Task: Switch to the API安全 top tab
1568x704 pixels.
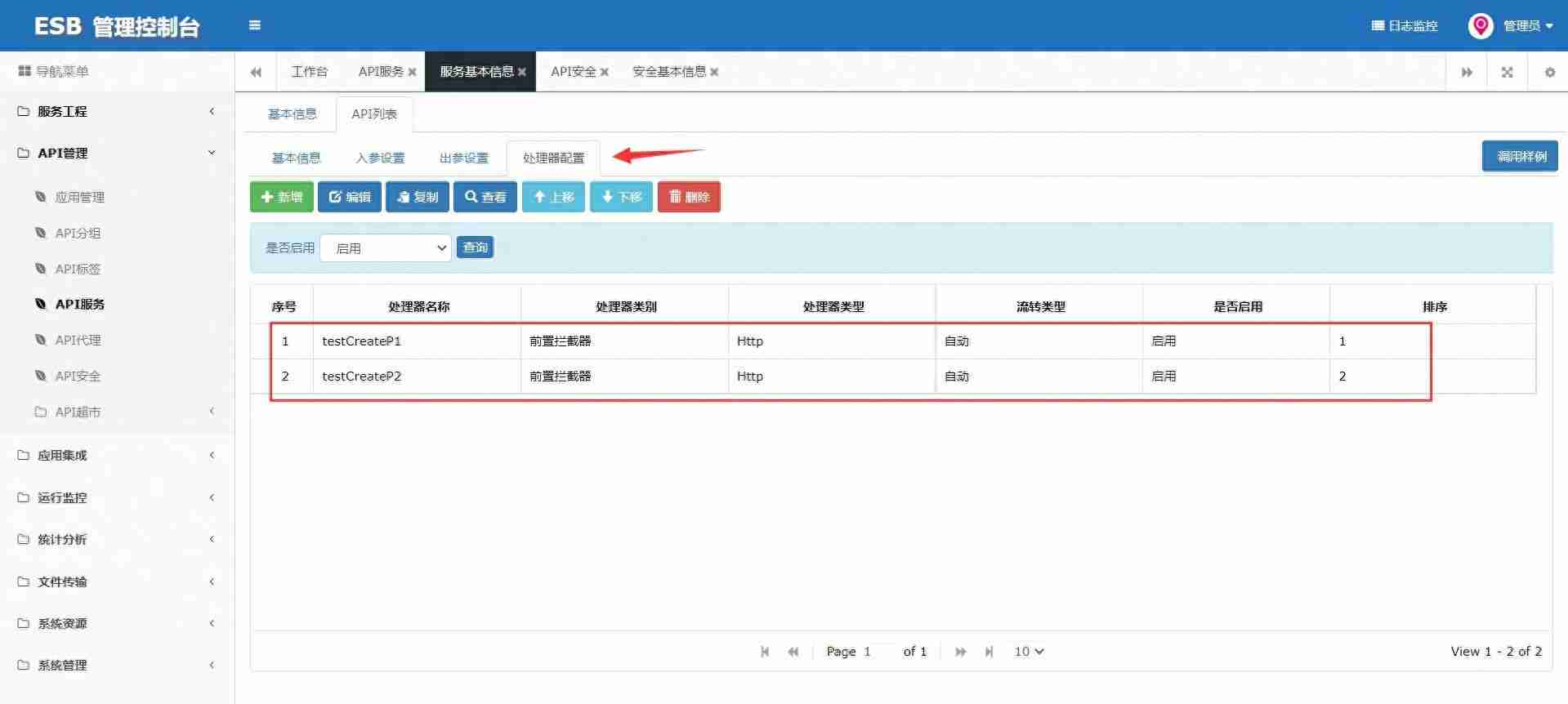Action: pos(573,72)
